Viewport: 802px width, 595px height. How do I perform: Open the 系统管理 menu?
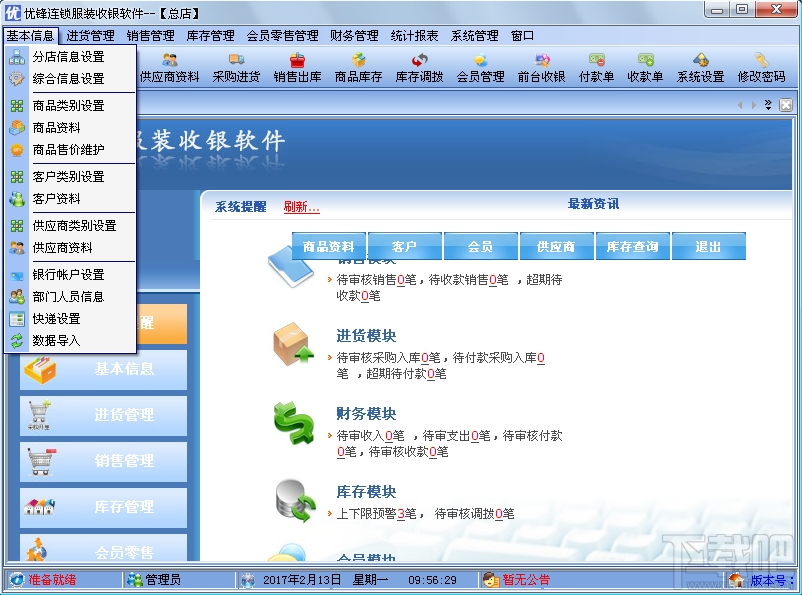click(x=474, y=36)
